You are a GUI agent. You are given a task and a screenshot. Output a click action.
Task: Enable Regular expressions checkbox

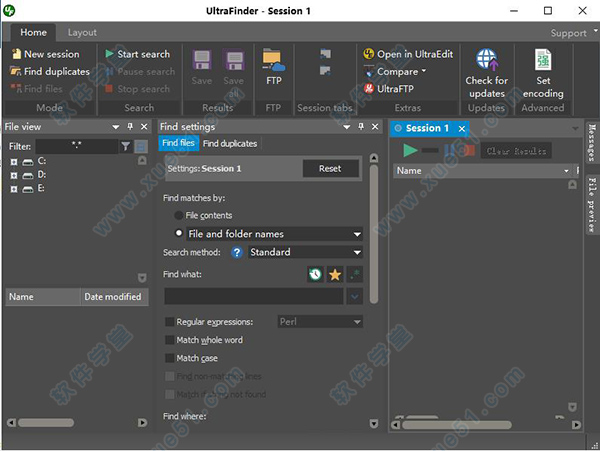point(170,322)
